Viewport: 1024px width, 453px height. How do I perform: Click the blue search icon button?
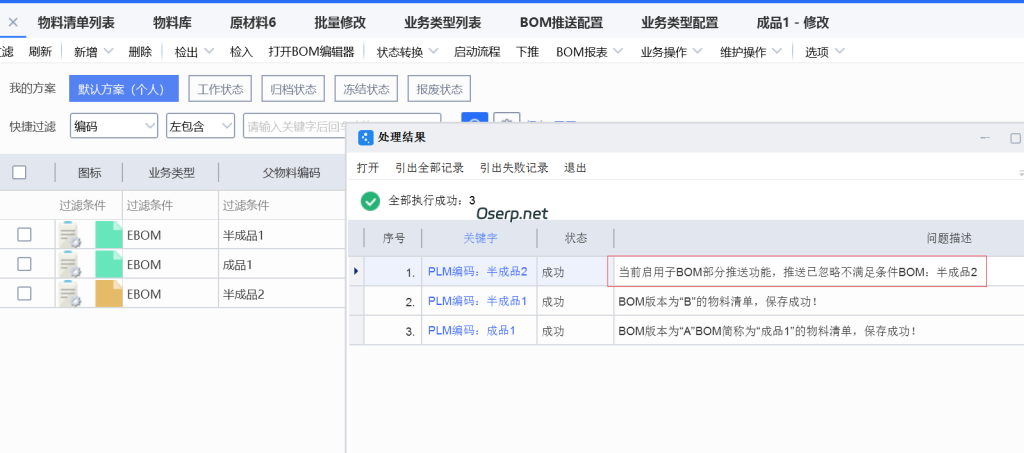475,119
